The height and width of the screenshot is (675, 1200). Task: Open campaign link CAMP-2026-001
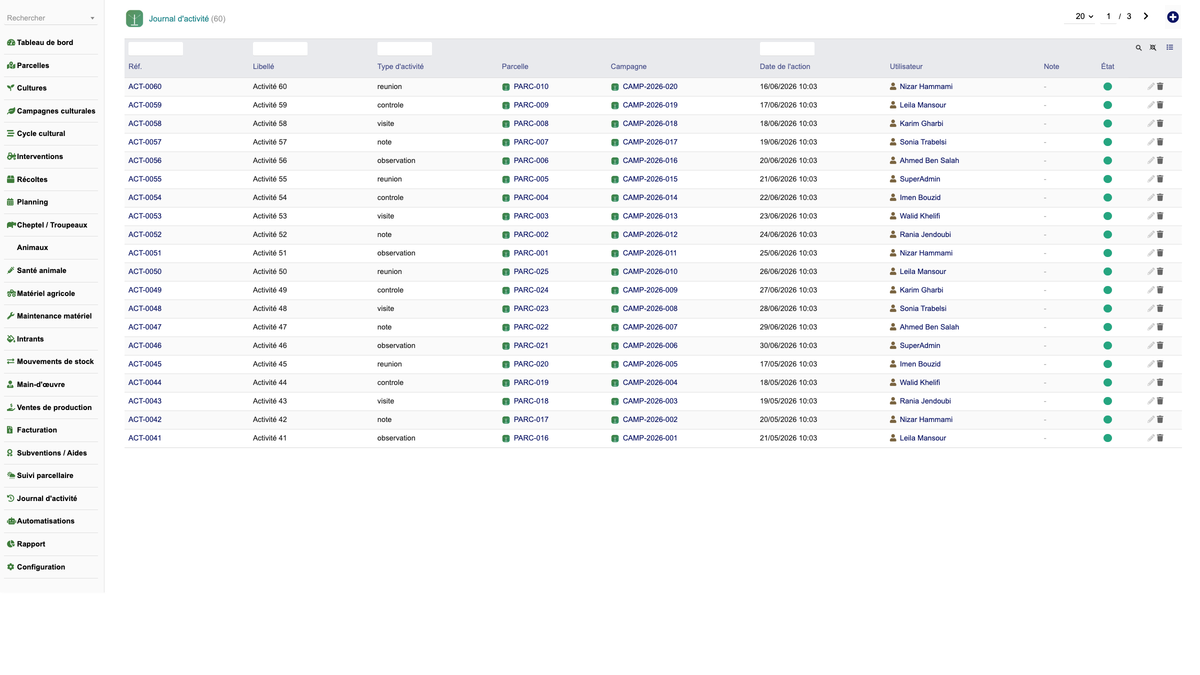[650, 438]
